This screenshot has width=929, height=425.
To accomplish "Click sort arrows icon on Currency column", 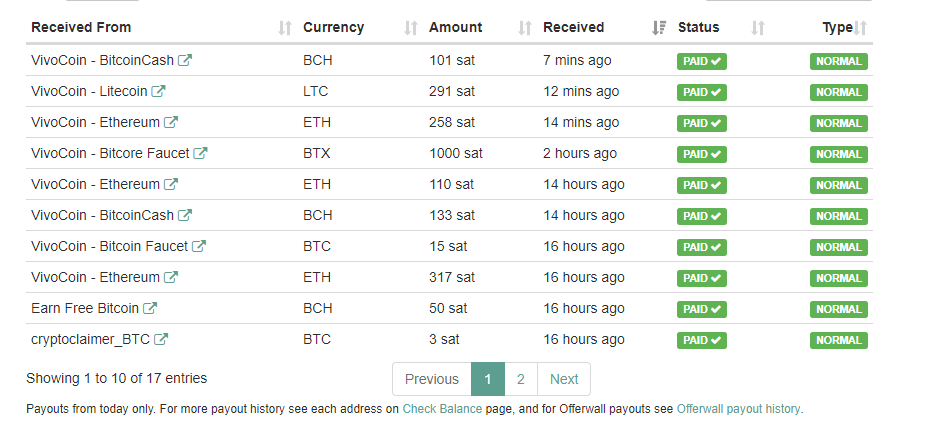I will (411, 28).
